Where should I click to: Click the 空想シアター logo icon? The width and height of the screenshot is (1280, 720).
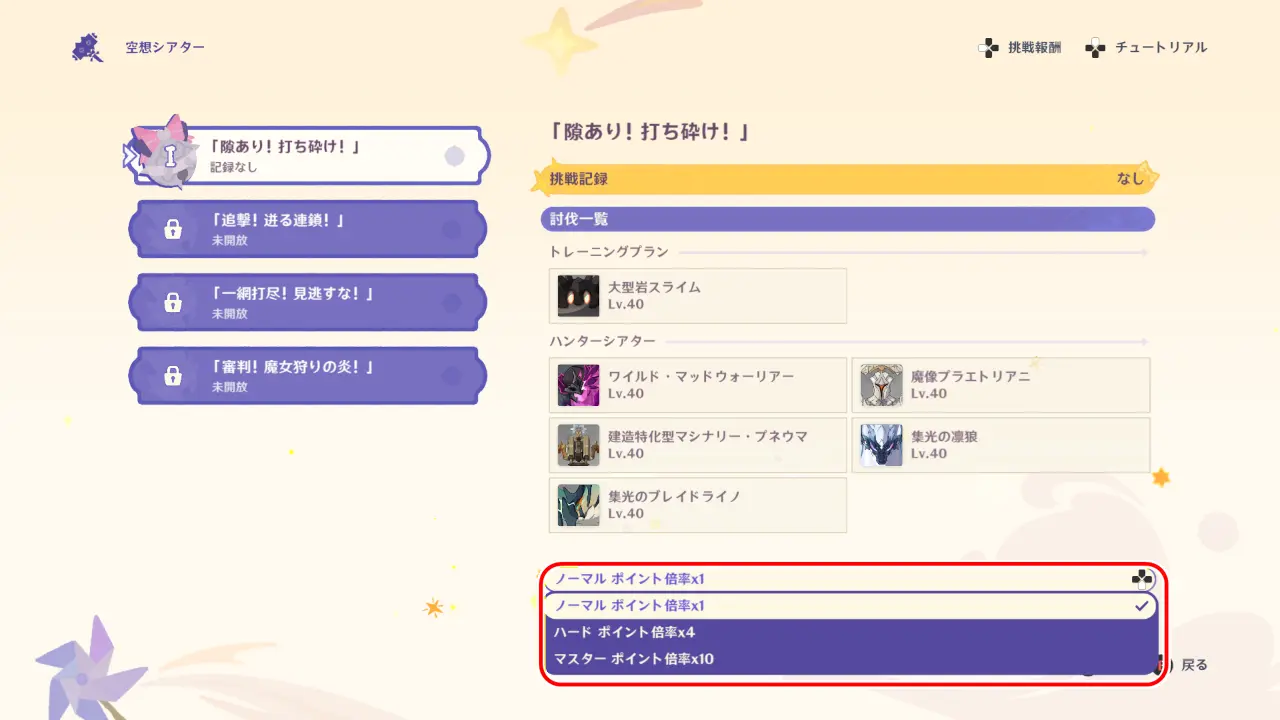(88, 47)
